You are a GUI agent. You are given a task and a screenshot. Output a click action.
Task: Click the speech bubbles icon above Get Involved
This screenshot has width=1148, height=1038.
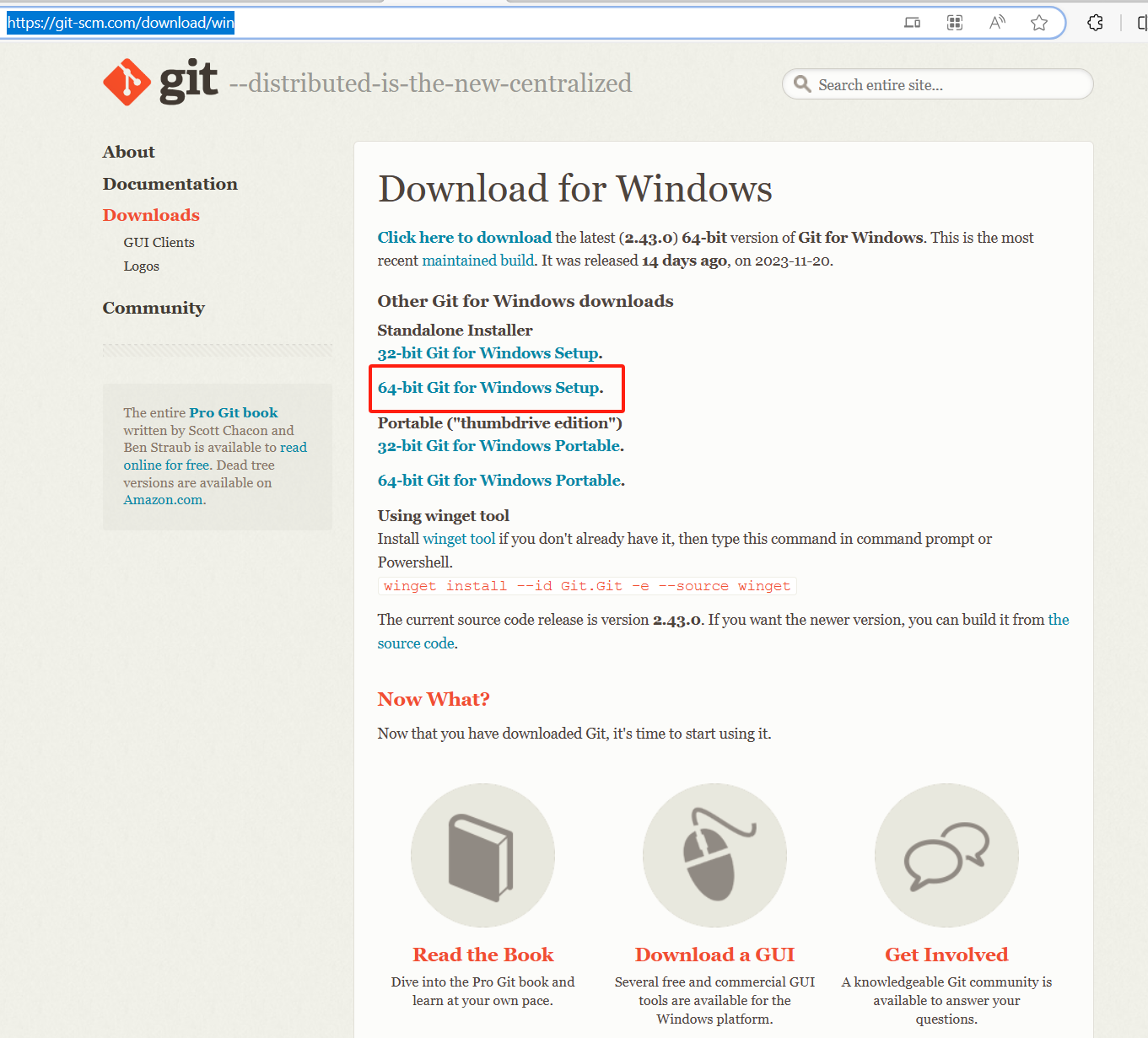point(946,855)
